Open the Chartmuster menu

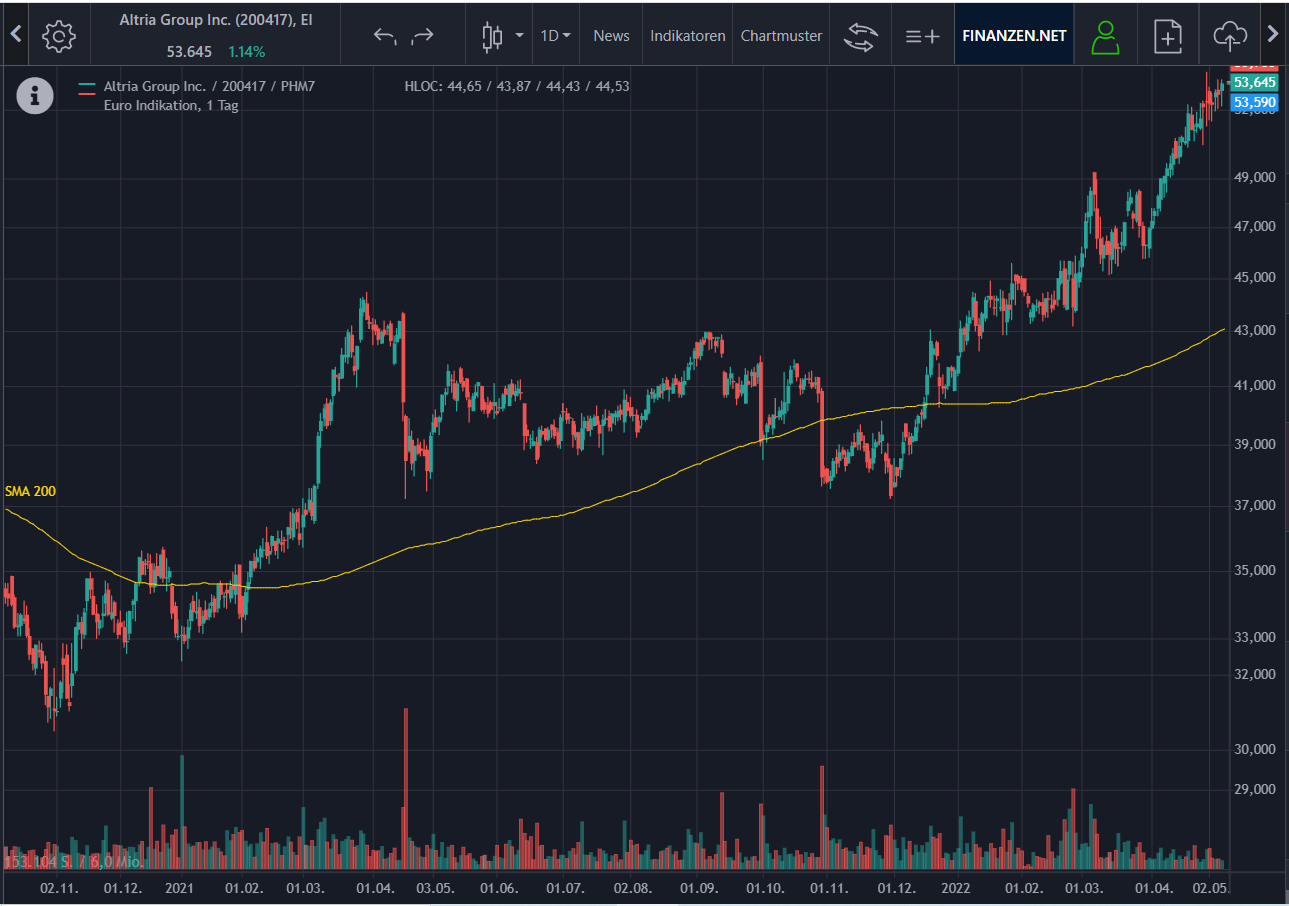tap(781, 35)
